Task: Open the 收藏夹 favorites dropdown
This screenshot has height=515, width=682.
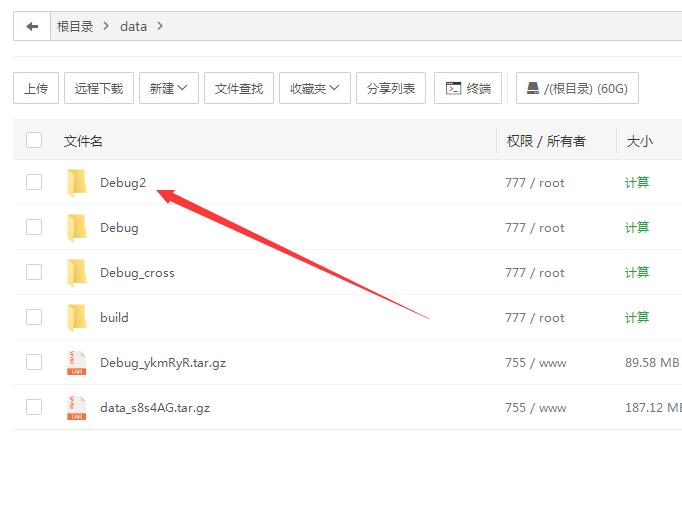Action: [x=315, y=88]
